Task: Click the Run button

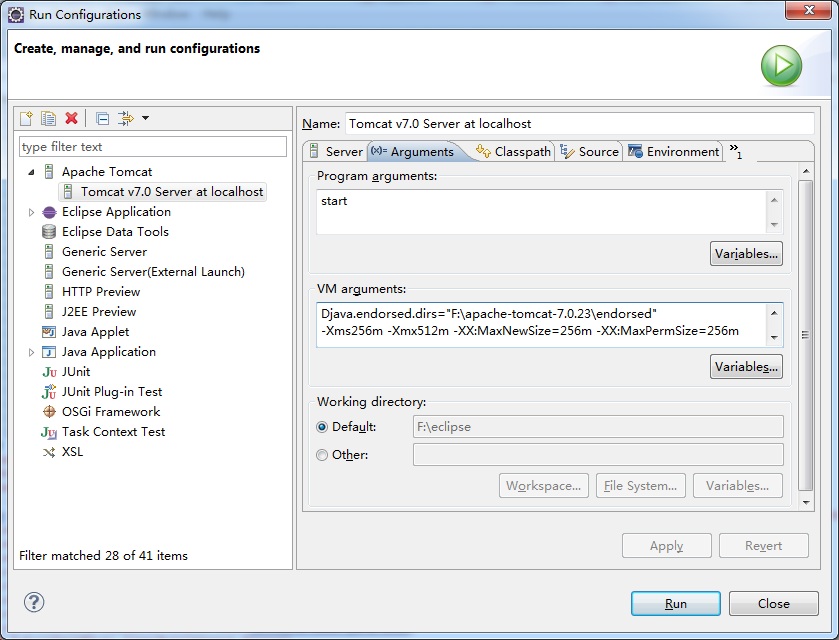Action: click(675, 604)
